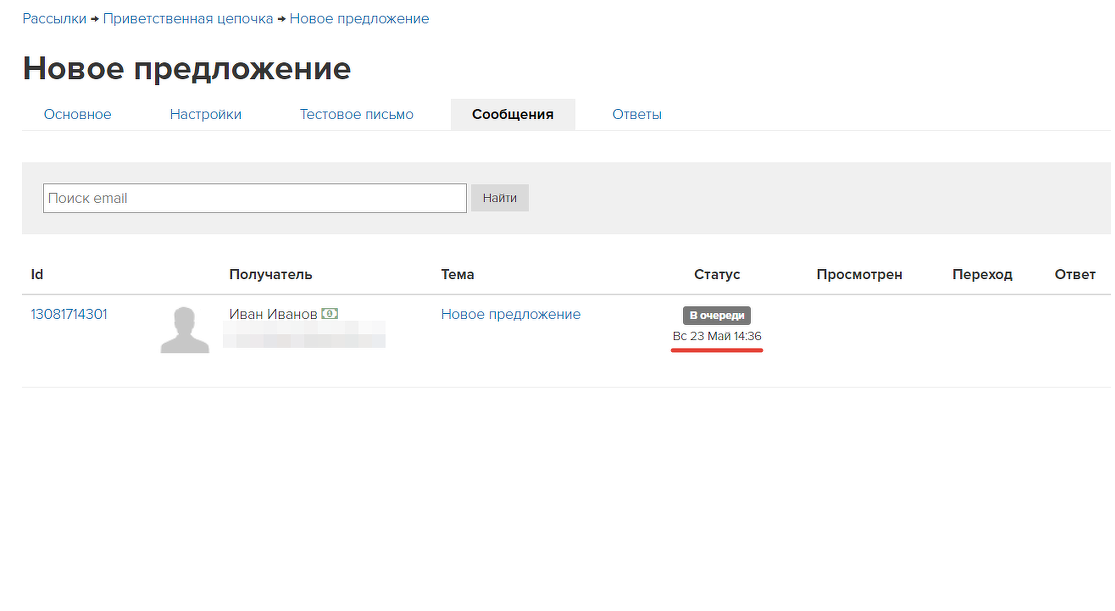This screenshot has height=611, width=1115.
Task: Open the Основное tab
Action: [x=77, y=114]
